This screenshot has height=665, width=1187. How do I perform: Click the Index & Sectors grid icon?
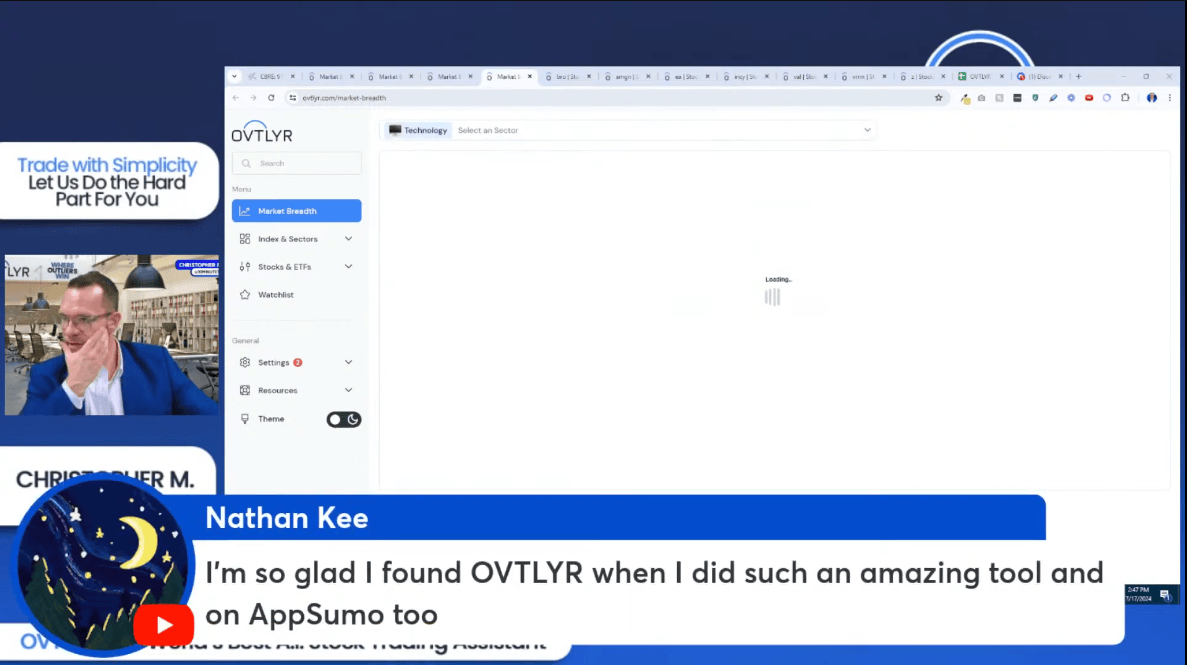tap(245, 239)
